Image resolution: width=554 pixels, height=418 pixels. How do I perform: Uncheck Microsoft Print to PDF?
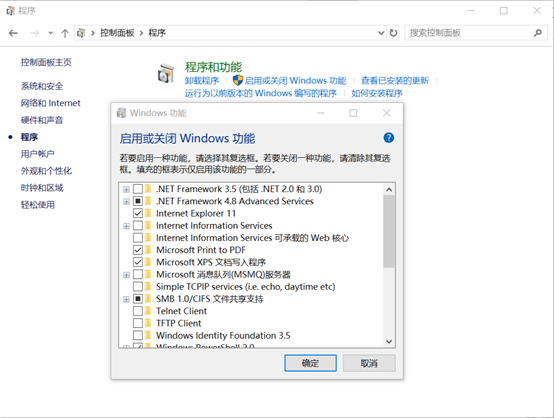138,250
